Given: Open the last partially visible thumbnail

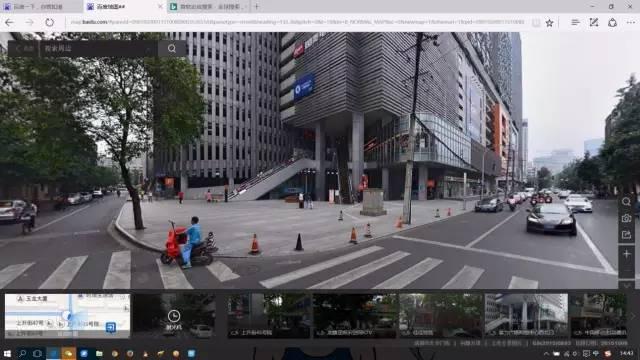Looking at the screenshot, I should tap(598, 316).
